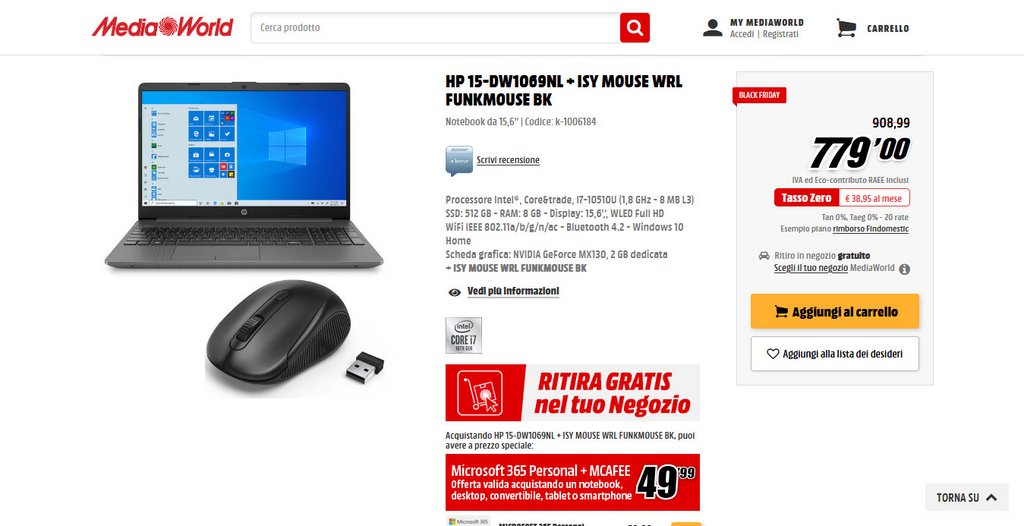Click the review speech bubble icon
Screen dimensions: 1024x526
pos(459,160)
